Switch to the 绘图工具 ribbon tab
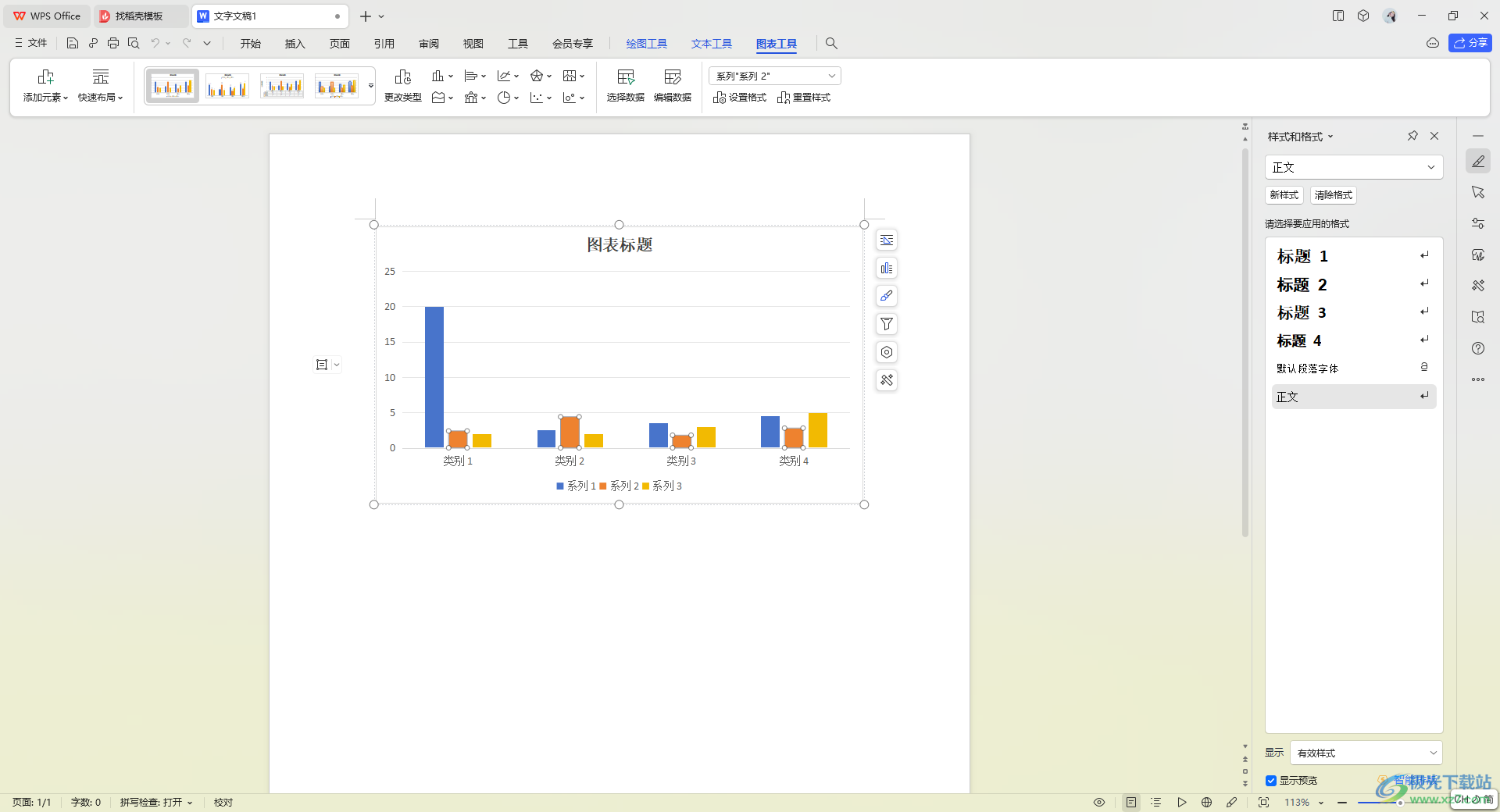This screenshot has width=1500, height=812. click(x=647, y=44)
